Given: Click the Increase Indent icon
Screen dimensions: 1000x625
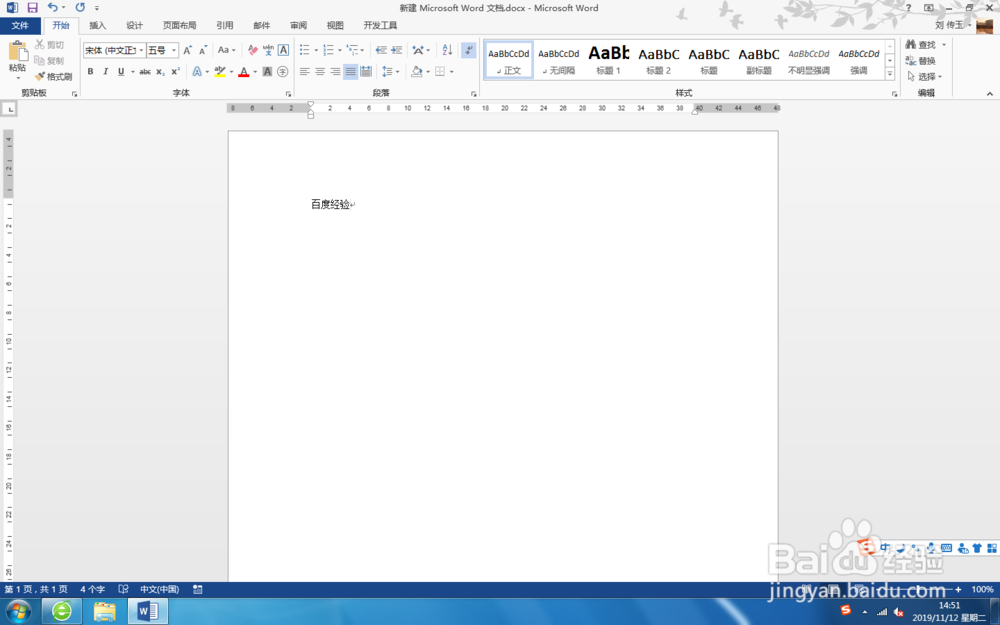Looking at the screenshot, I should [x=397, y=50].
